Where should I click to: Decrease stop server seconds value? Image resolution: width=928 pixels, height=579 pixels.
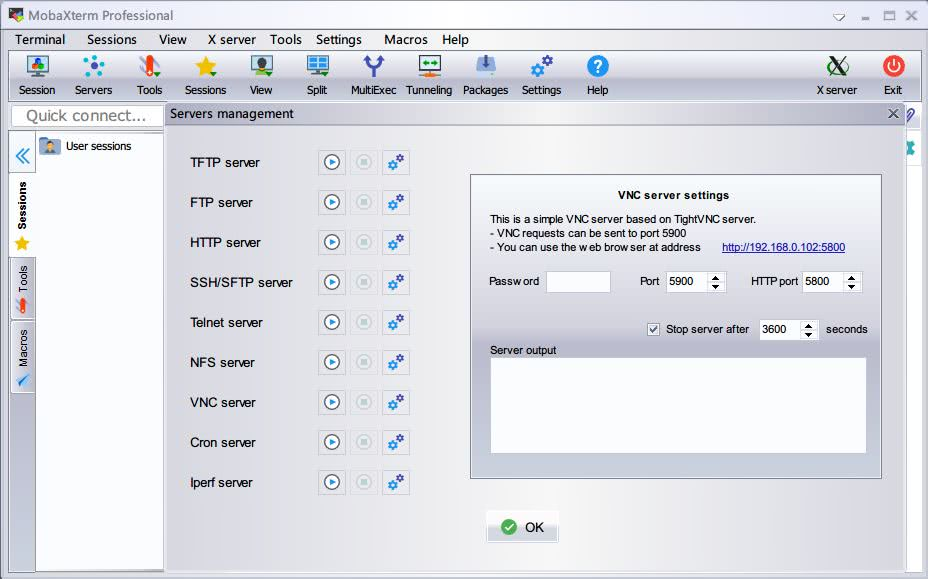(808, 334)
